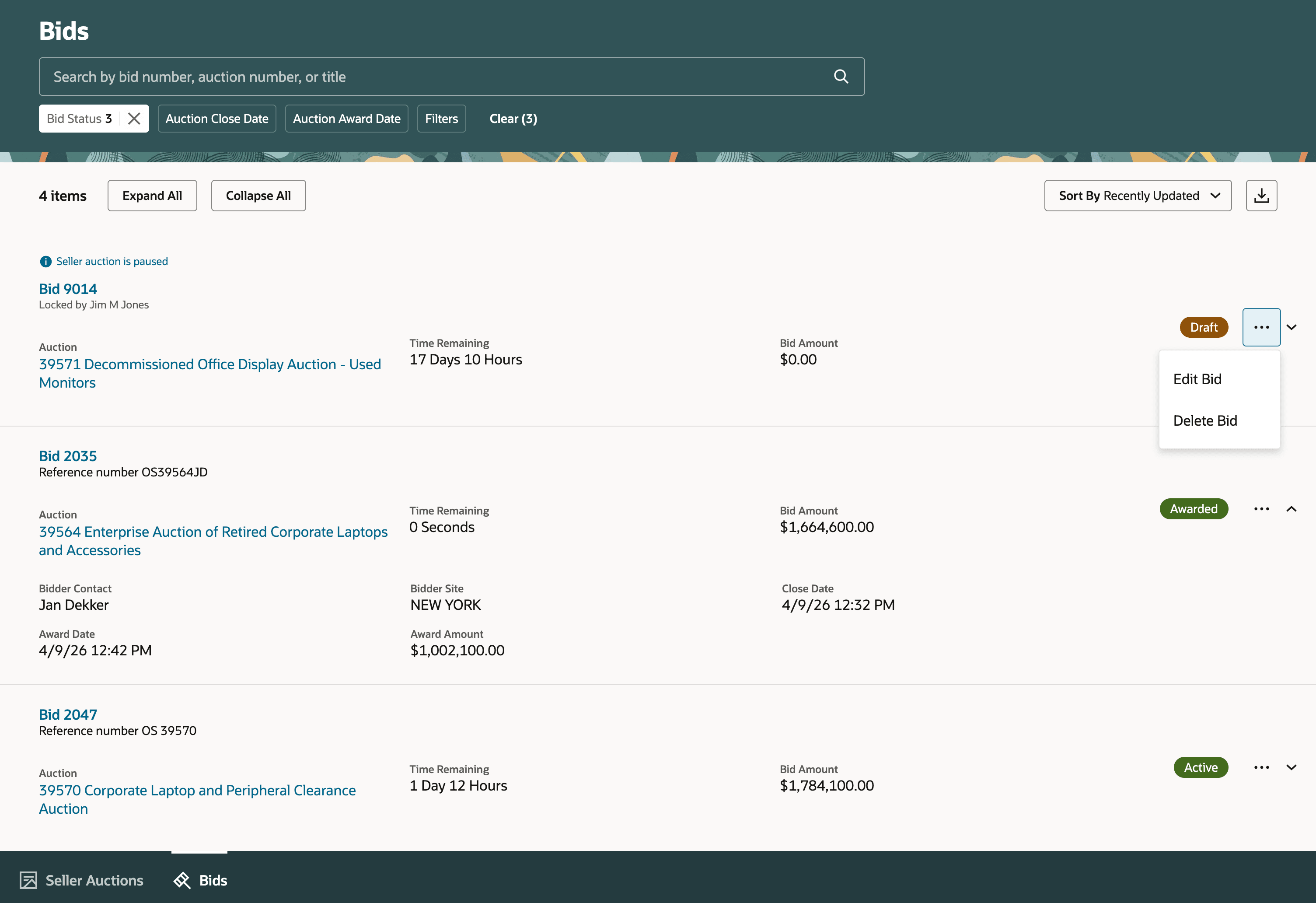This screenshot has height=903, width=1316.
Task: Click the Jan Dekker bidder contact
Action: [73, 605]
